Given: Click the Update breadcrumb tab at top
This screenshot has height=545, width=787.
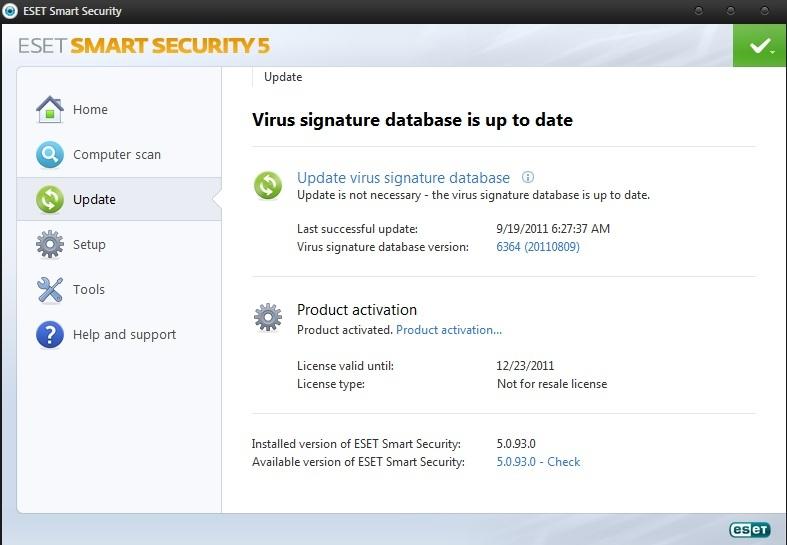Looking at the screenshot, I should (x=283, y=77).
